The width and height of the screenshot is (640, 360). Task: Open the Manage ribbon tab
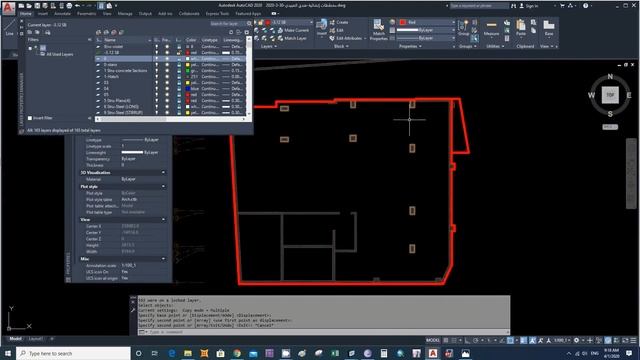(125, 13)
